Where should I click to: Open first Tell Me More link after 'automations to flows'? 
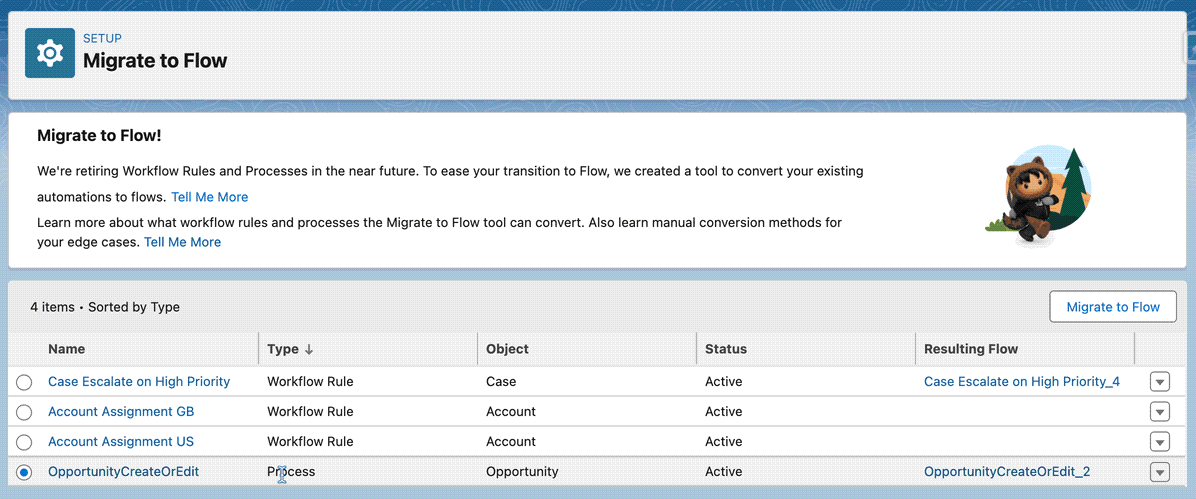pos(210,197)
